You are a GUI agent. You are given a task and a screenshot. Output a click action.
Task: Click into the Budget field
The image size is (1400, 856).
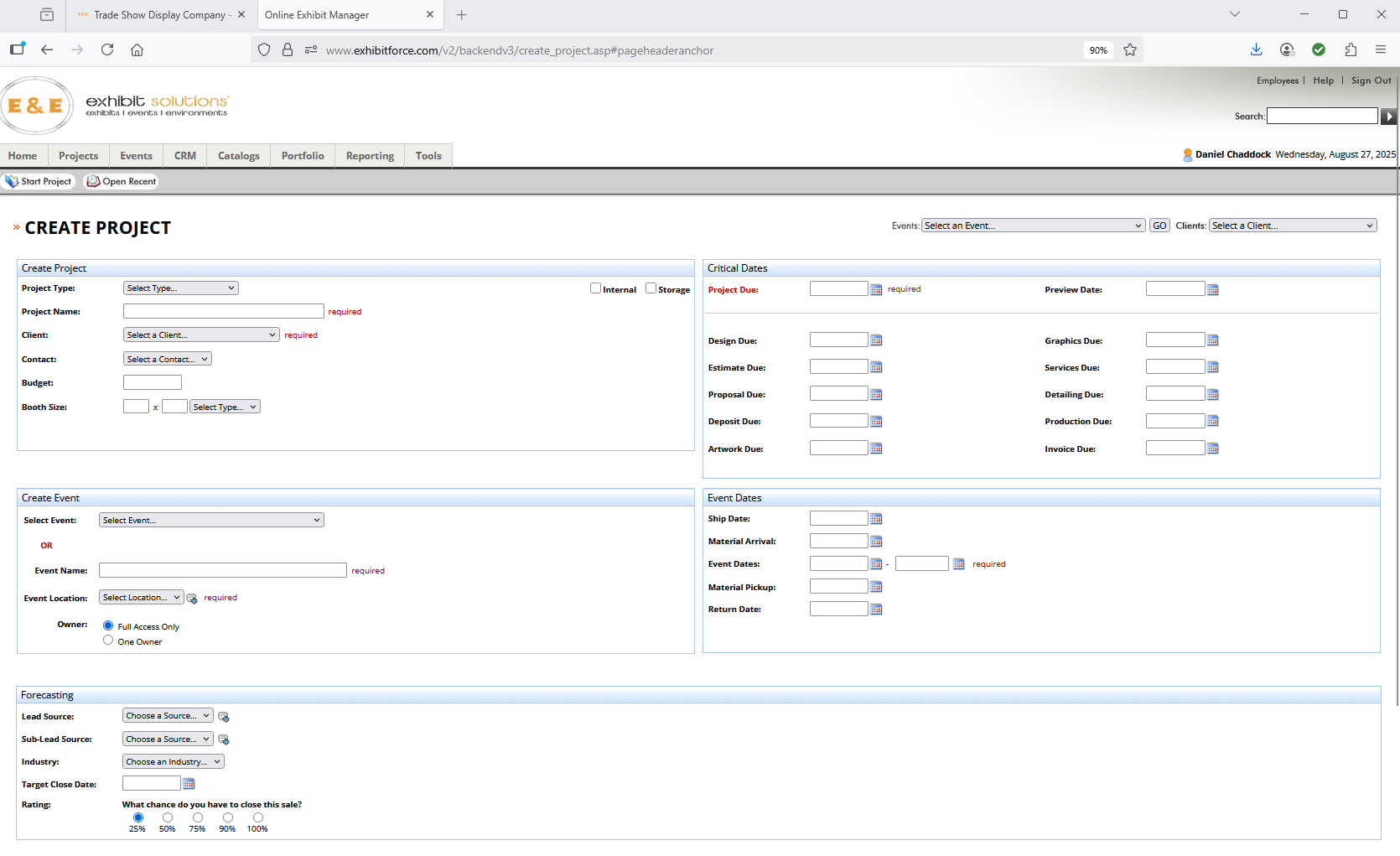pos(153,382)
